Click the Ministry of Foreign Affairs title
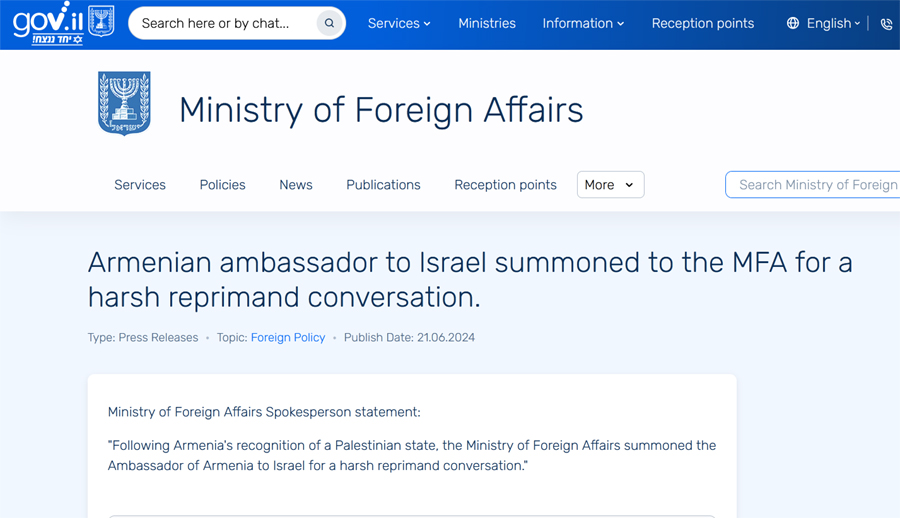Viewport: 900px width, 518px height. (381, 109)
